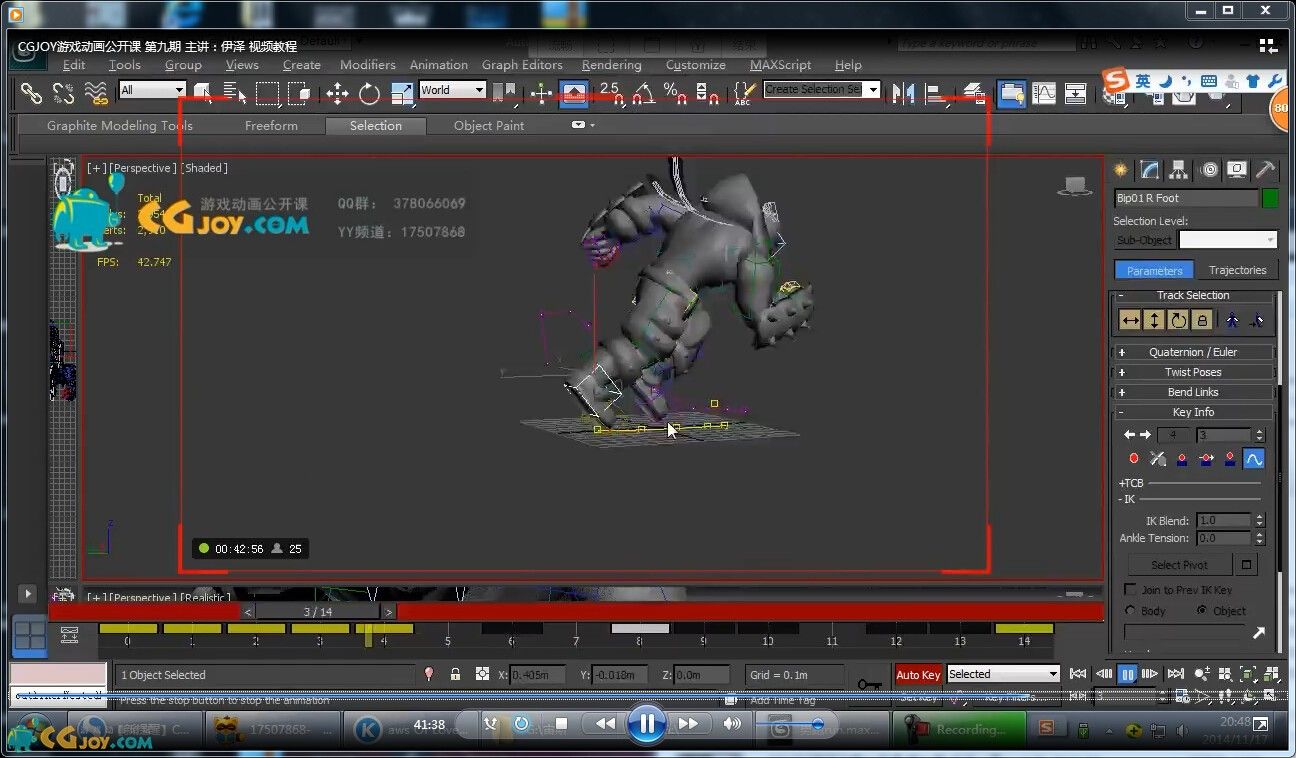
Task: Open Edit Named Selection Sets icon
Action: (x=743, y=93)
